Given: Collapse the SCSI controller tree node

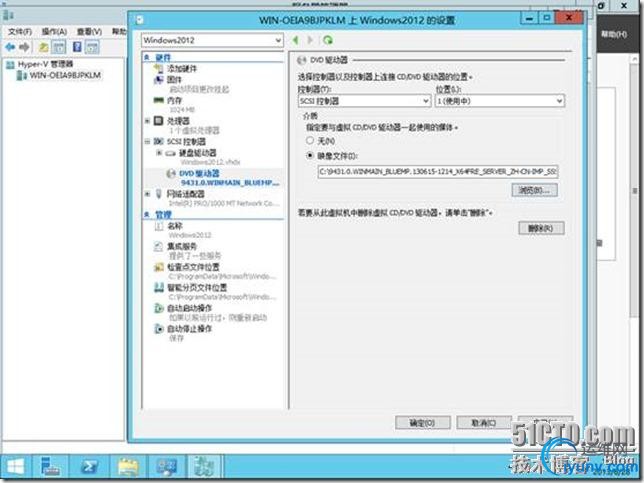Looking at the screenshot, I should [x=147, y=142].
